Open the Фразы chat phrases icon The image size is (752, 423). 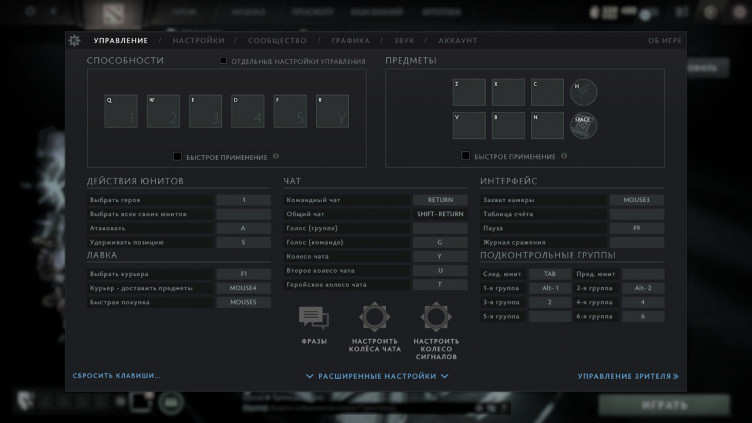click(313, 319)
